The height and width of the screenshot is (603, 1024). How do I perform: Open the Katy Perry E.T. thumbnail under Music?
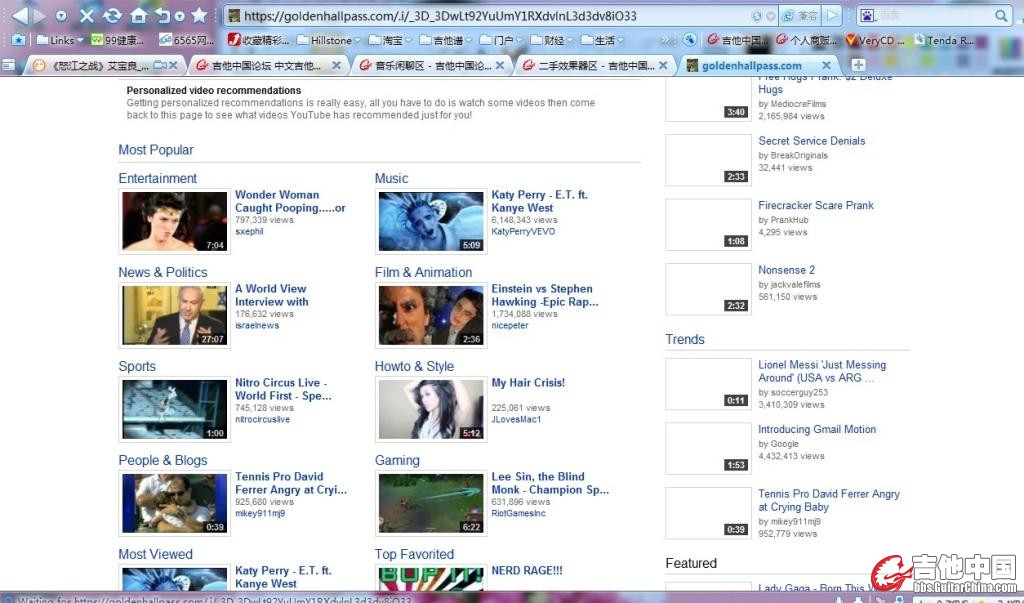pyautogui.click(x=431, y=221)
